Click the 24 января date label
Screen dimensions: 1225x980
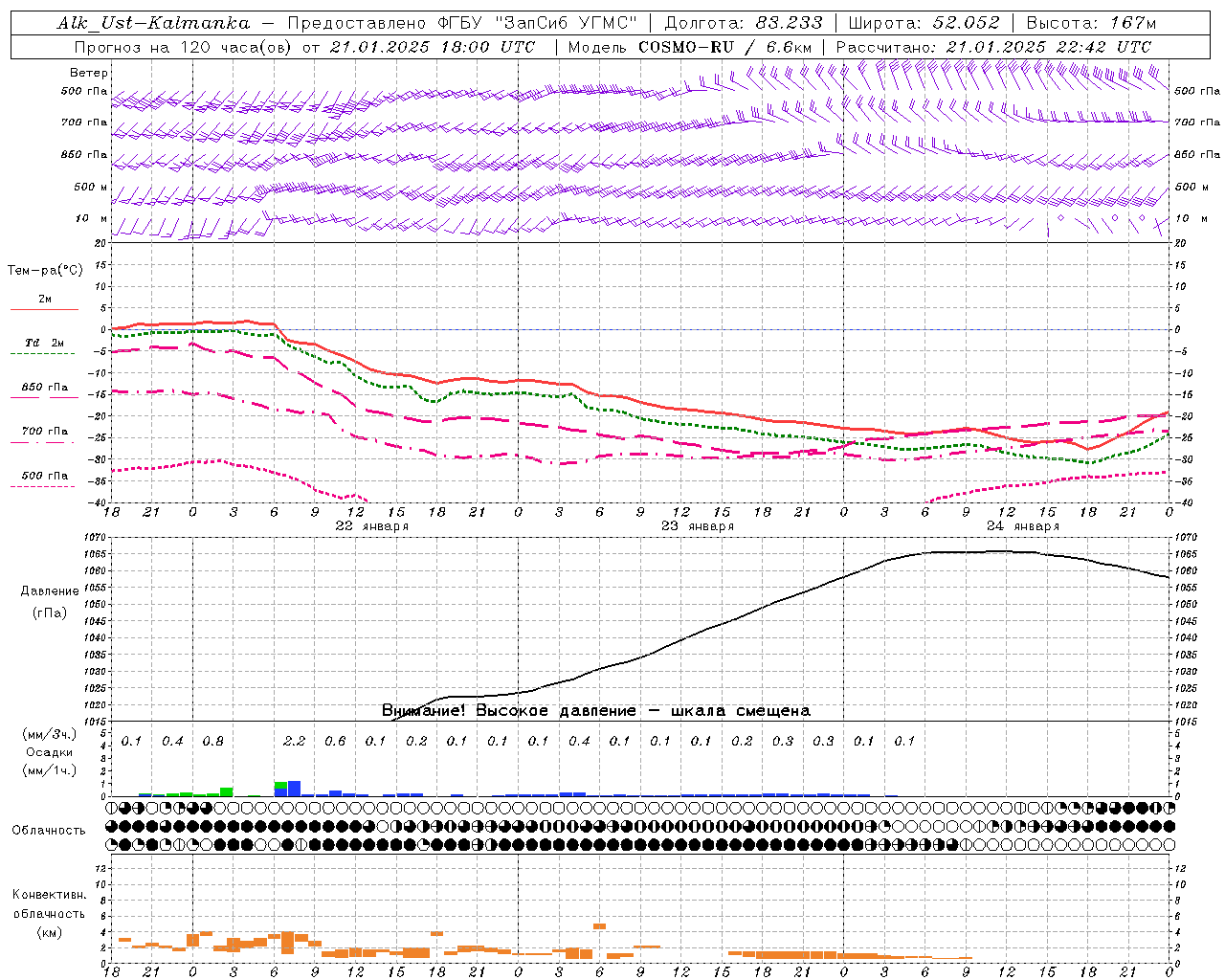1023,526
